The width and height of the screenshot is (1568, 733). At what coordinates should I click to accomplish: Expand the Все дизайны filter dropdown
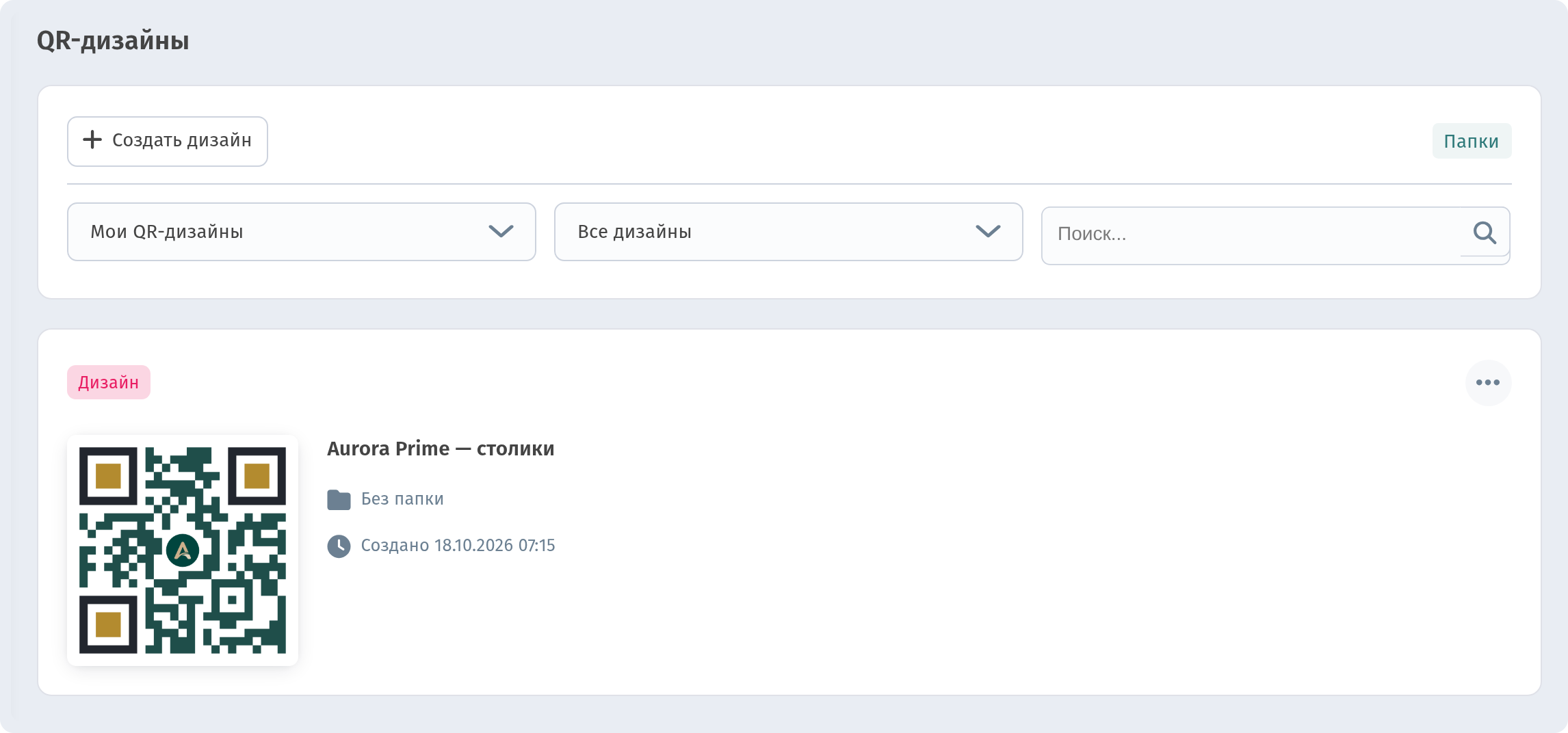point(789,232)
